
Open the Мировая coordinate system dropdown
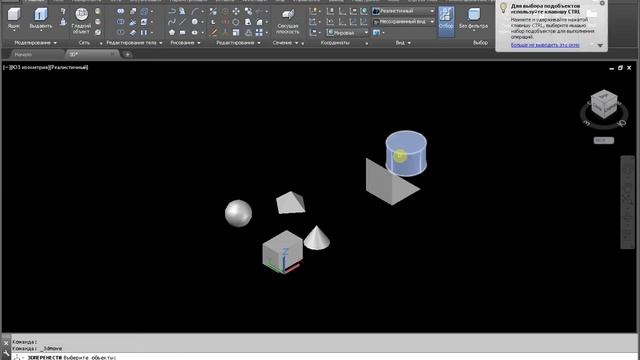tap(348, 32)
